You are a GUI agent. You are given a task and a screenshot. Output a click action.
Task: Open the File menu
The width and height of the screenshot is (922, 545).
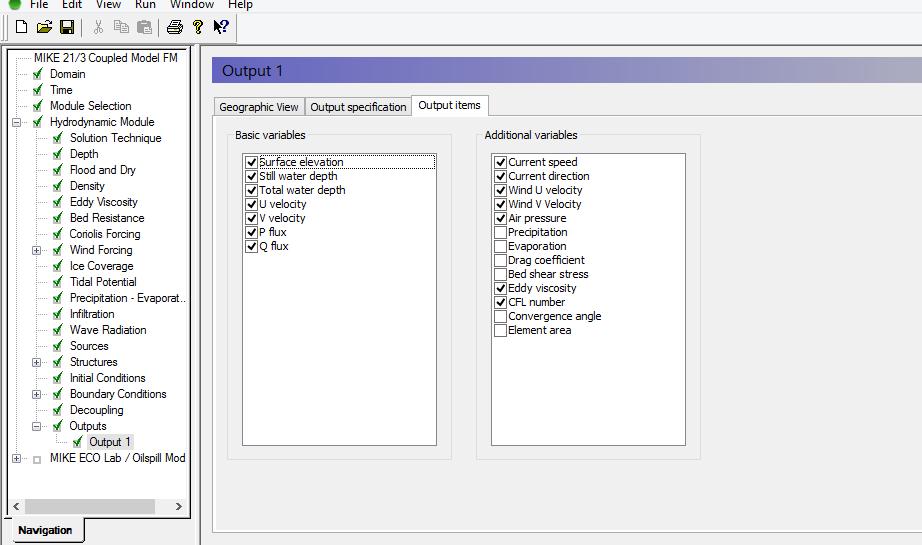coord(39,4)
